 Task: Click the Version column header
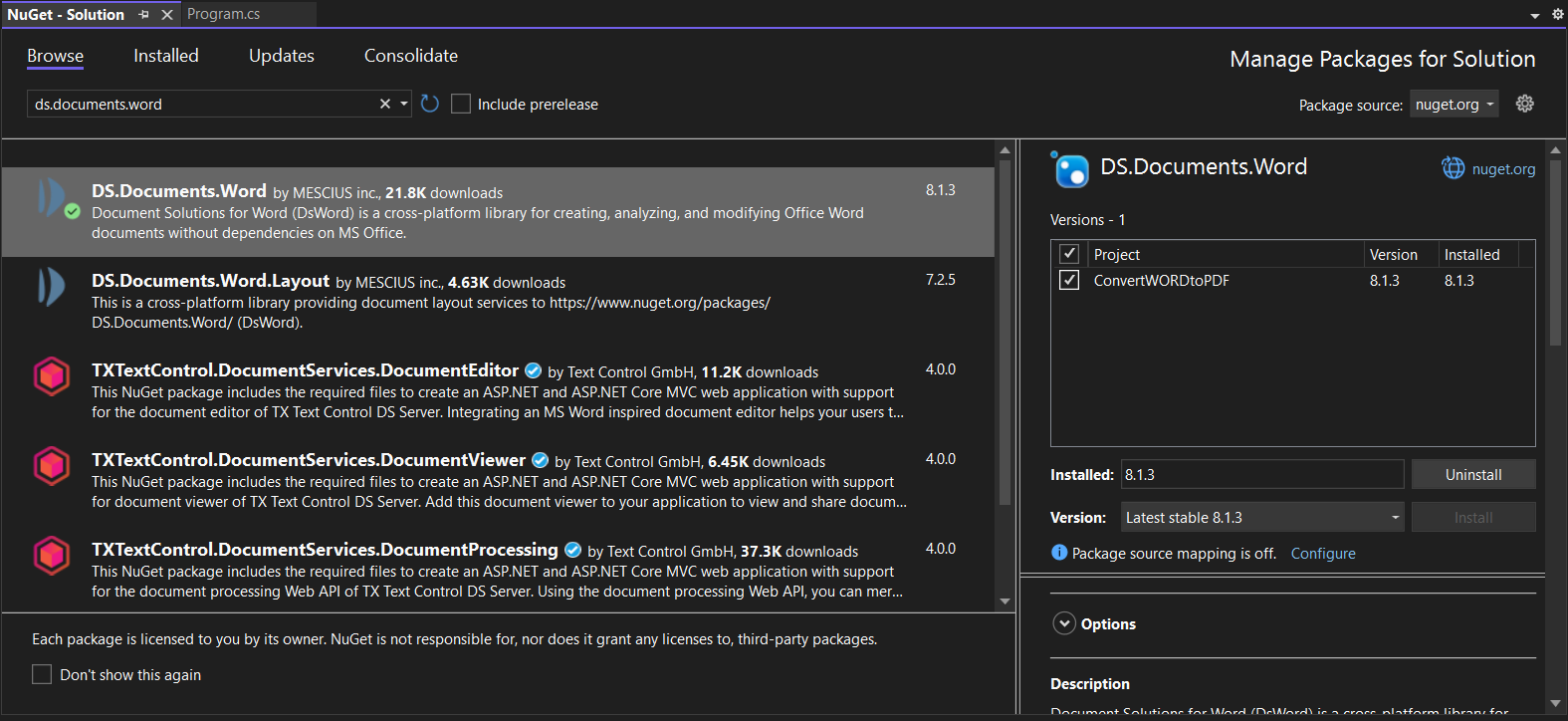1401,254
